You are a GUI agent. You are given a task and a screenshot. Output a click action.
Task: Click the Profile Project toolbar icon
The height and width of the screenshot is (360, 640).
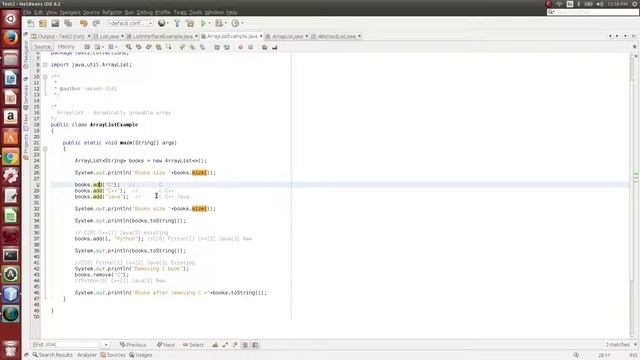coord(235,24)
